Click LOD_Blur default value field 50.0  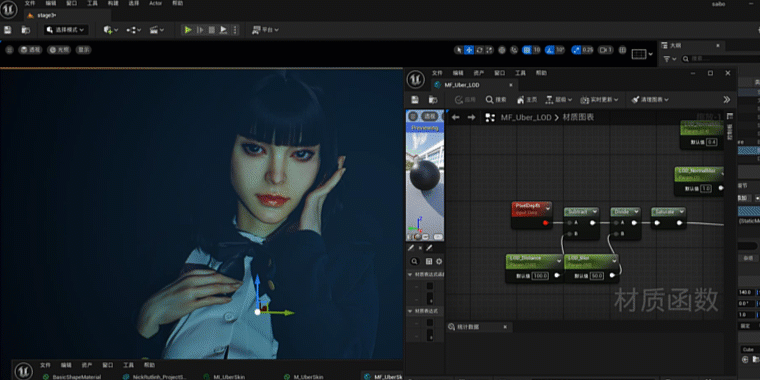coord(597,276)
